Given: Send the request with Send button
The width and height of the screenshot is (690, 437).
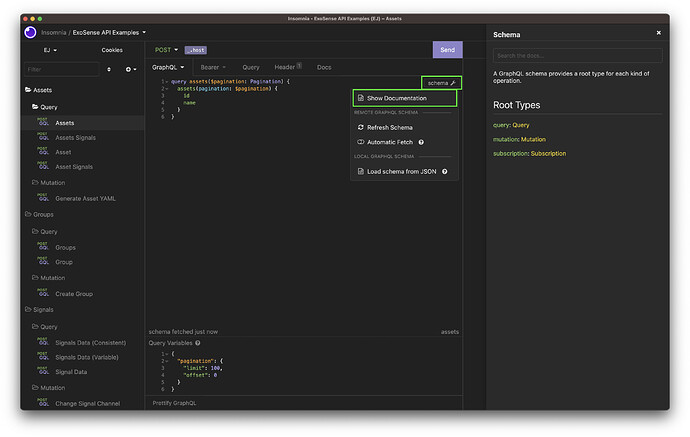Looking at the screenshot, I should pyautogui.click(x=448, y=50).
